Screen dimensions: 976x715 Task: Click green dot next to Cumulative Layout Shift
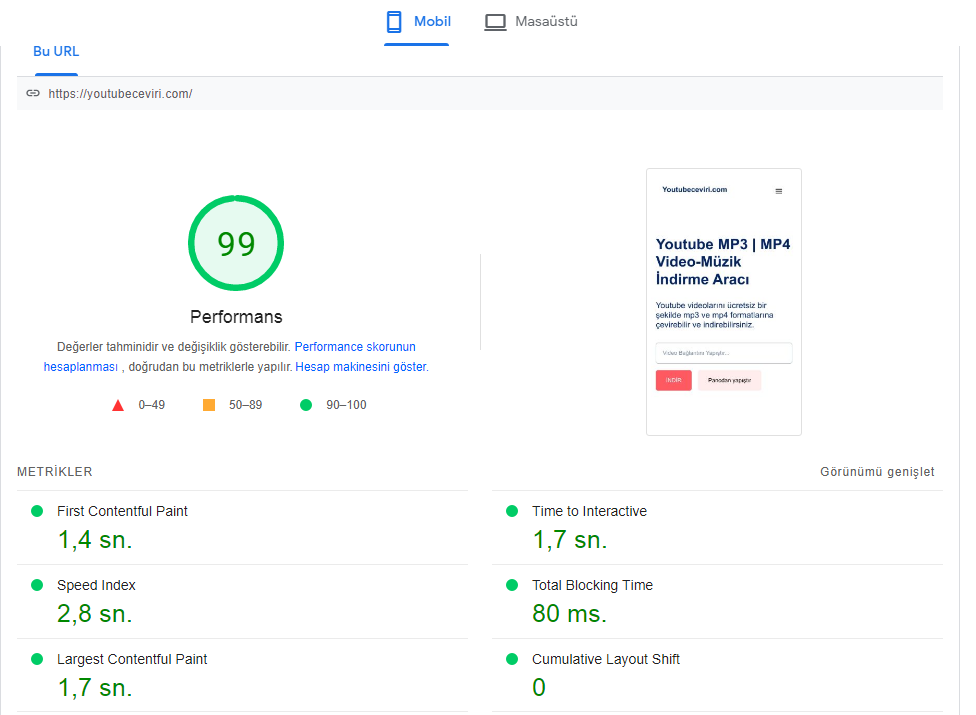click(512, 659)
